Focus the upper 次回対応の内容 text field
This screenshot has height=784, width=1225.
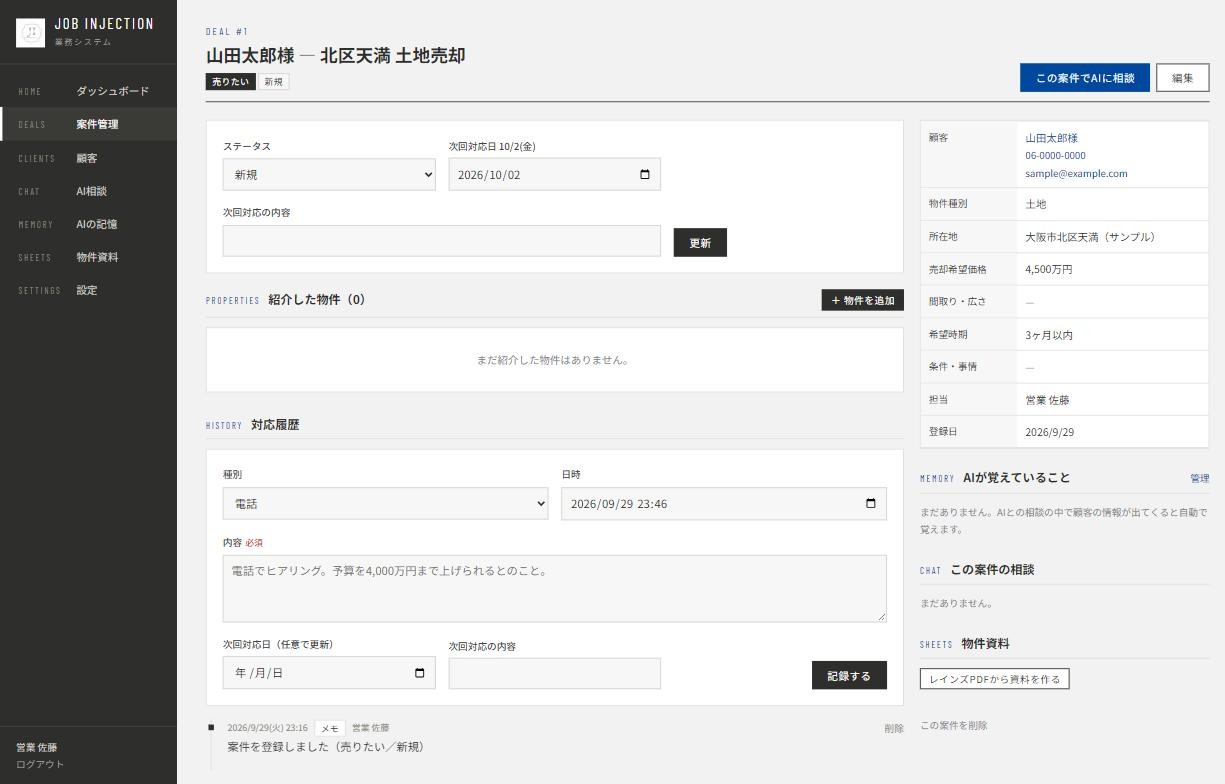442,241
